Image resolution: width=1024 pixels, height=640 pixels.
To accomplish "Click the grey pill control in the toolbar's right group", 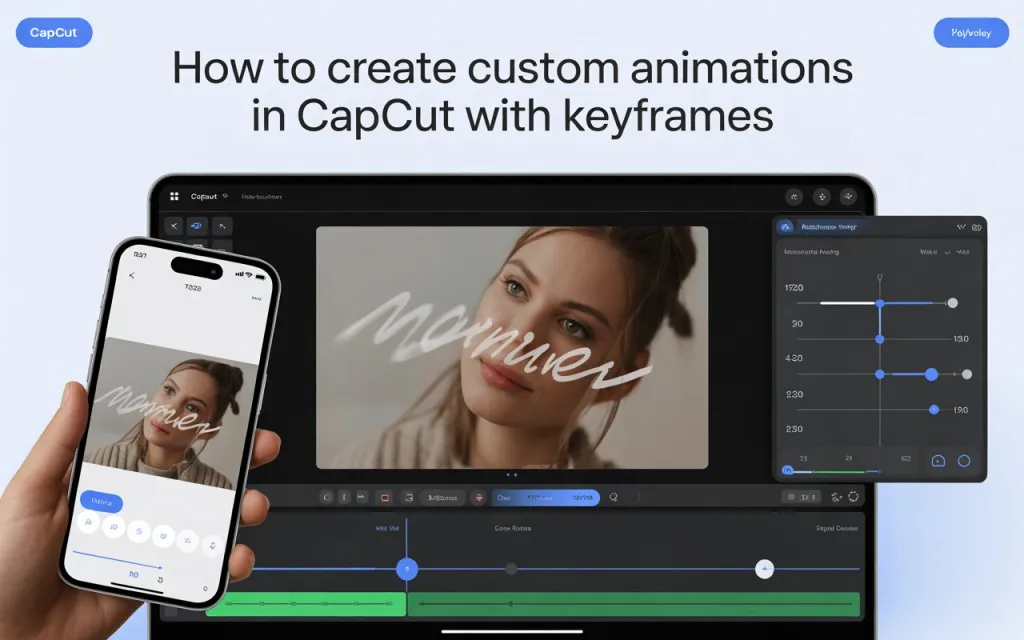I will point(803,497).
